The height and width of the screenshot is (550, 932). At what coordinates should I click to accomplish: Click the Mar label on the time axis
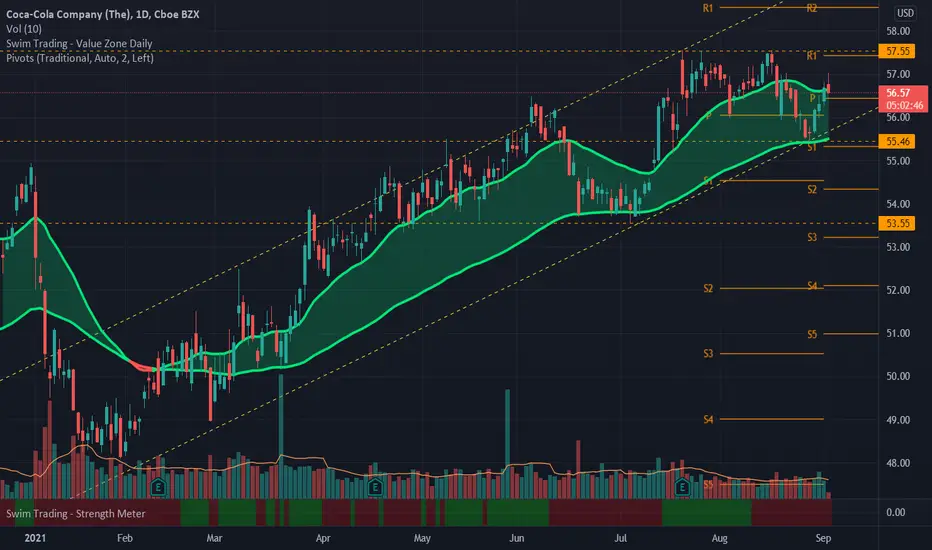click(x=214, y=538)
